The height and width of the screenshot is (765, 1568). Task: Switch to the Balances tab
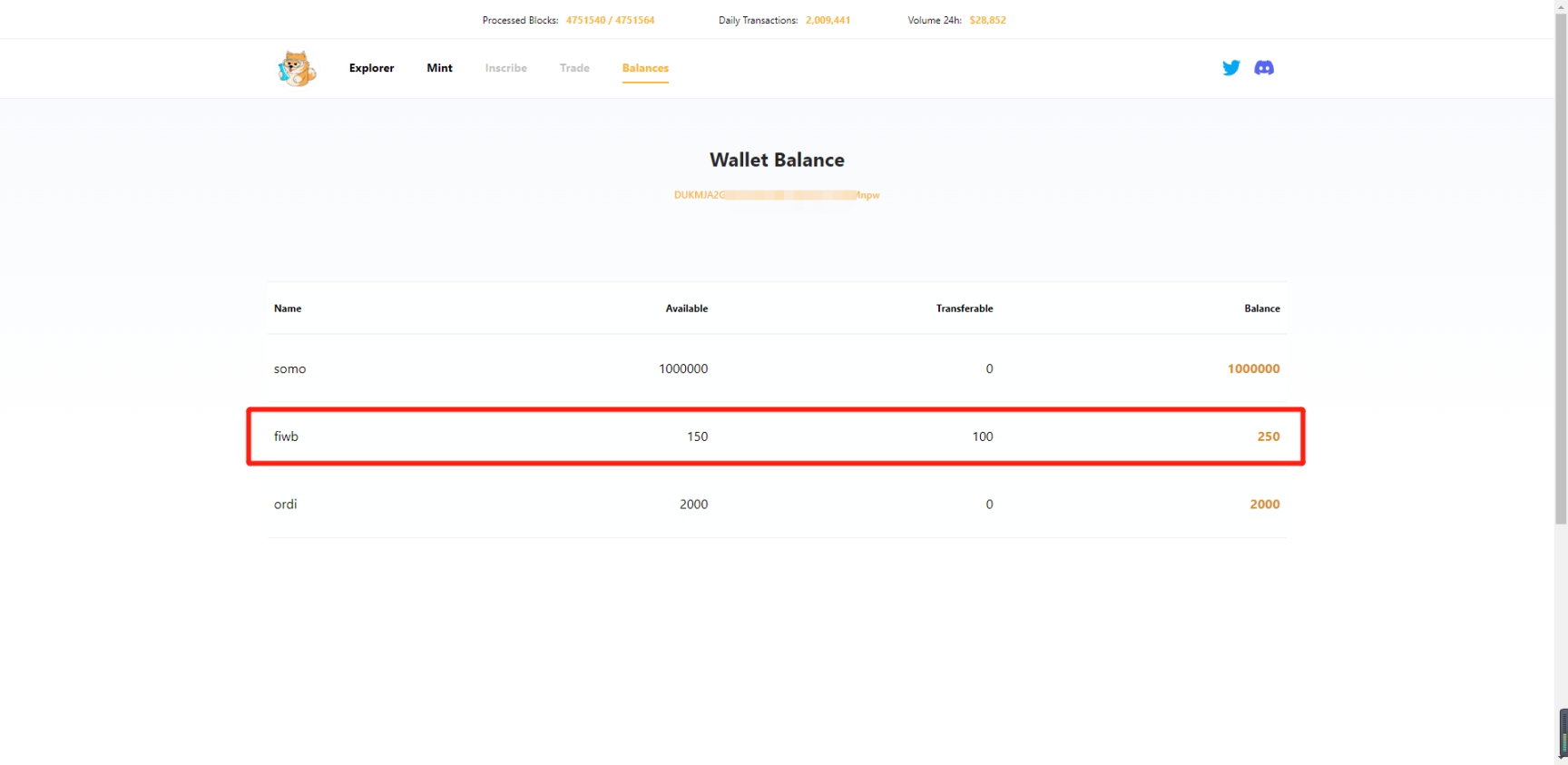click(645, 68)
